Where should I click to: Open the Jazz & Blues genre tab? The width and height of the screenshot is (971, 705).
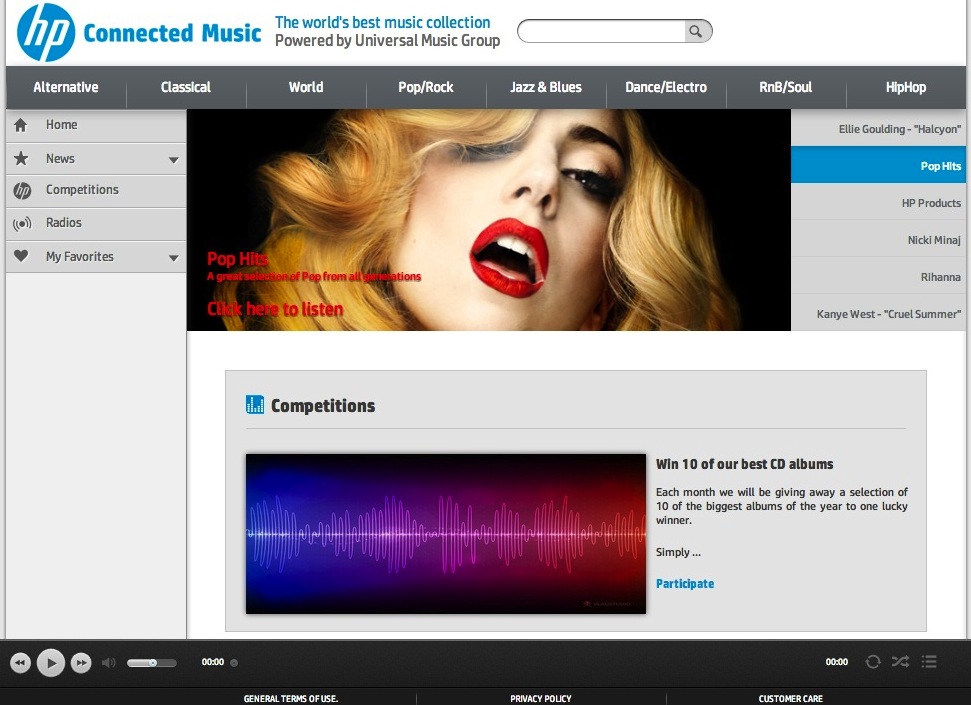(x=546, y=87)
